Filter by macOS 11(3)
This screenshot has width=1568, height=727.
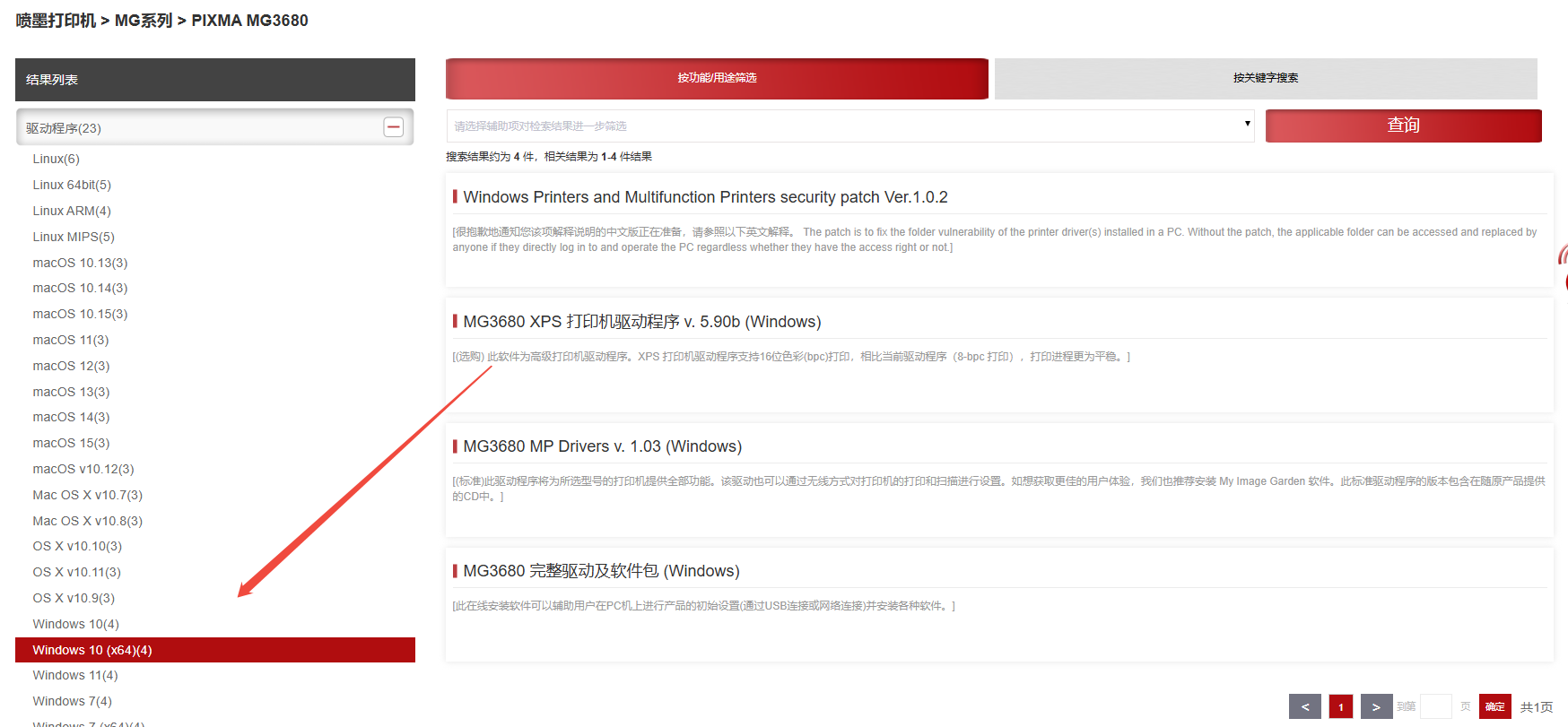(x=71, y=340)
